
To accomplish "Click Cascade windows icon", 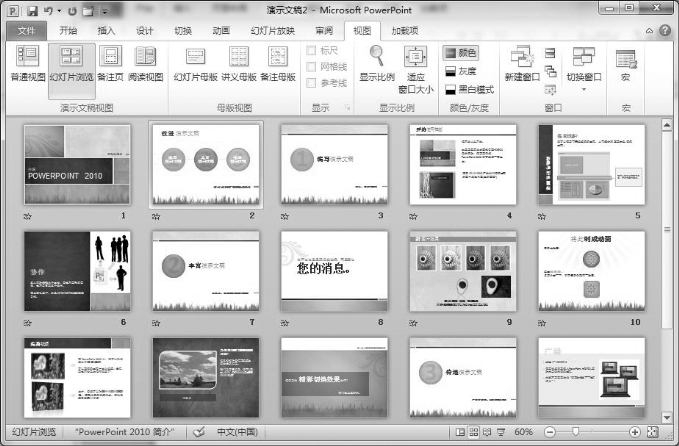I will click(x=550, y=71).
